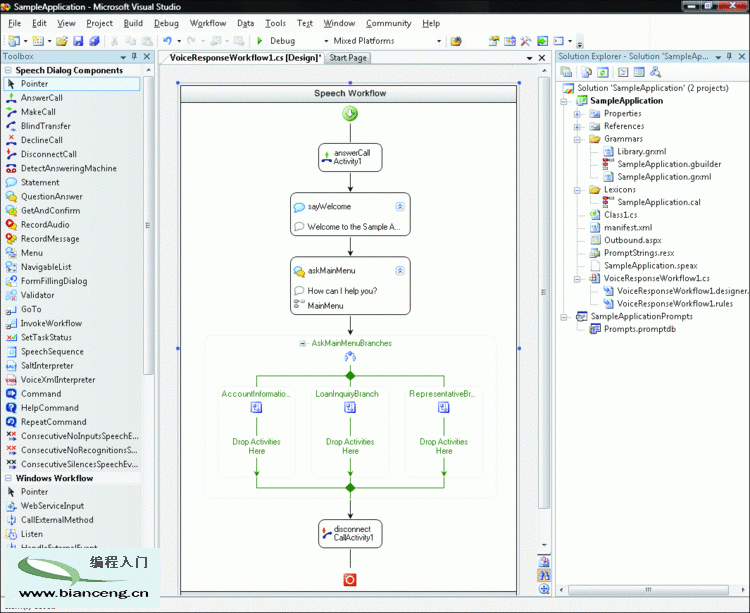750x613 pixels.
Task: Collapse the Grammars folder
Action: pos(577,139)
